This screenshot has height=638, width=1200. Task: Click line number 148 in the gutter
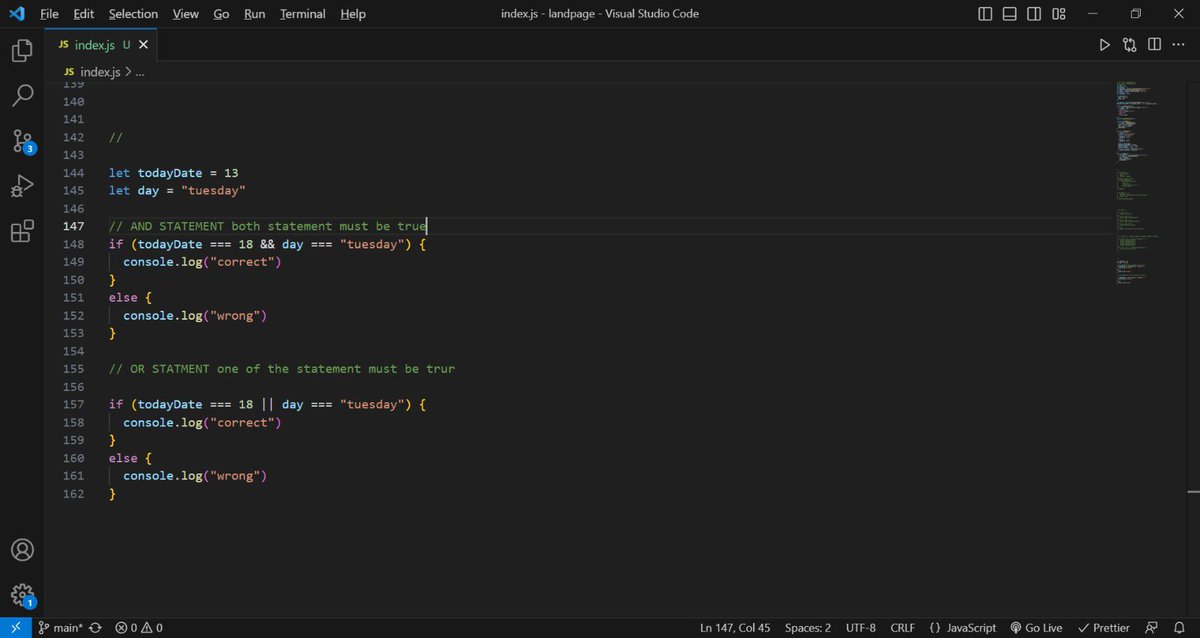pos(73,244)
